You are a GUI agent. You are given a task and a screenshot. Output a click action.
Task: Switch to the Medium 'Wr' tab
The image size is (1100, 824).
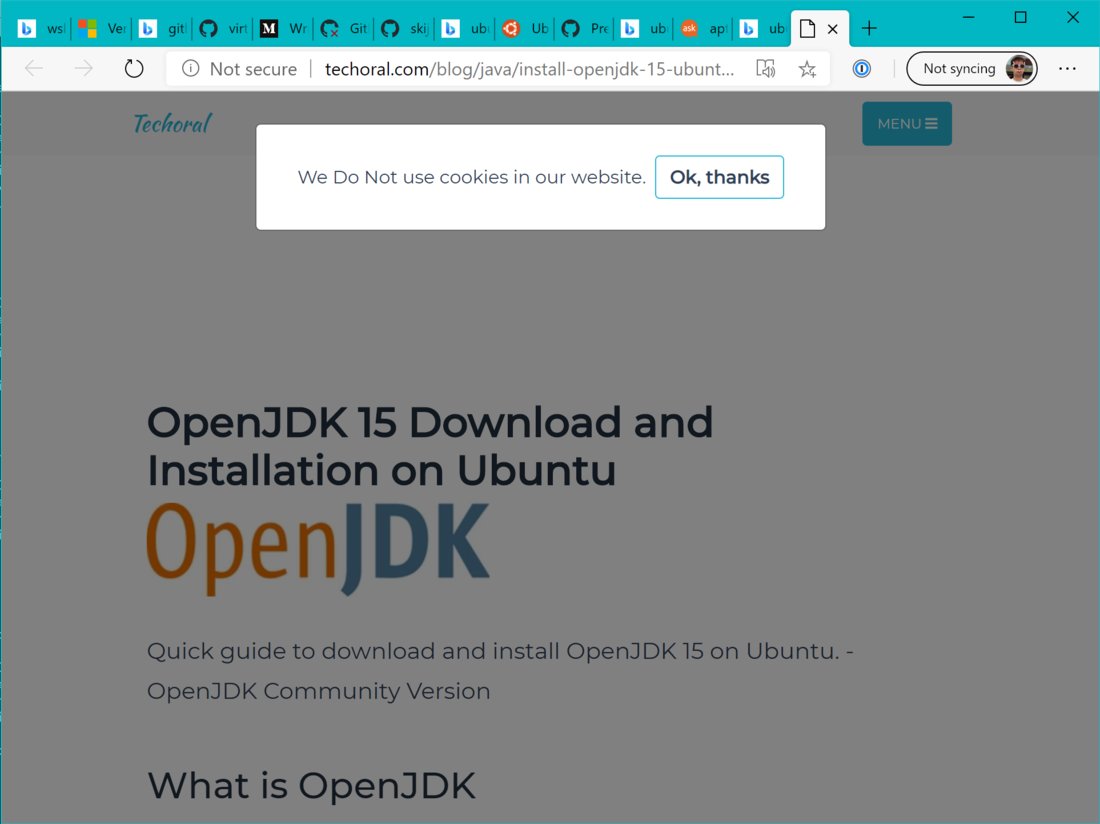(283, 29)
